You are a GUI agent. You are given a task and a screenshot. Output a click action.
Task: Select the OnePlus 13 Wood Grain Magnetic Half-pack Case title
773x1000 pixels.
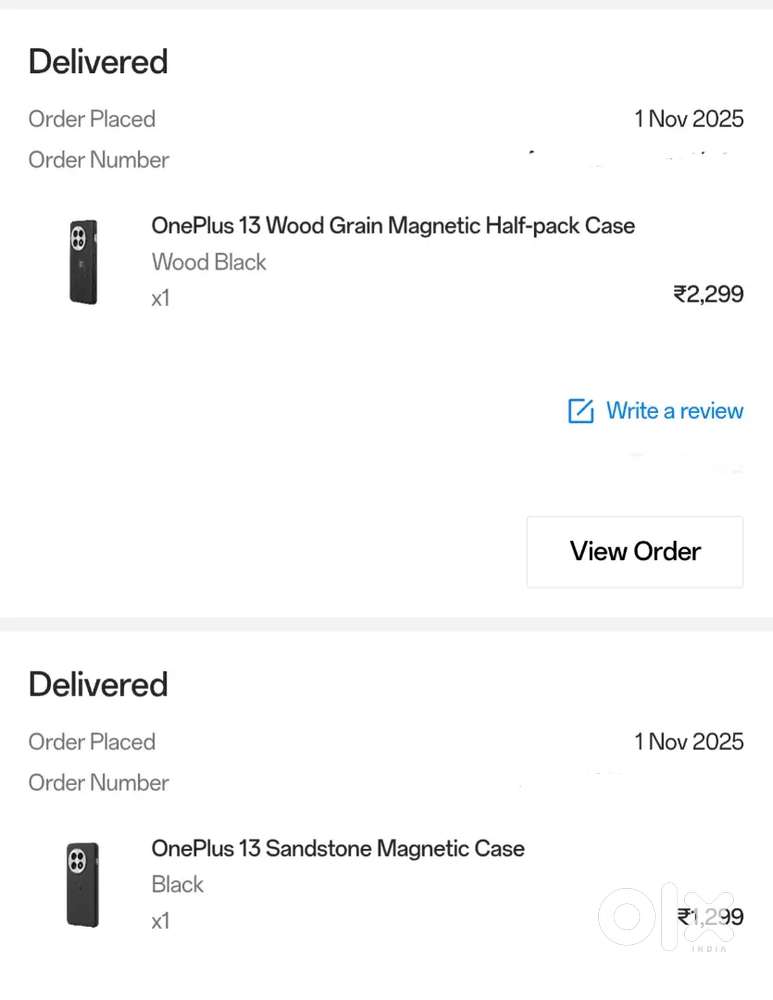pyautogui.click(x=393, y=225)
